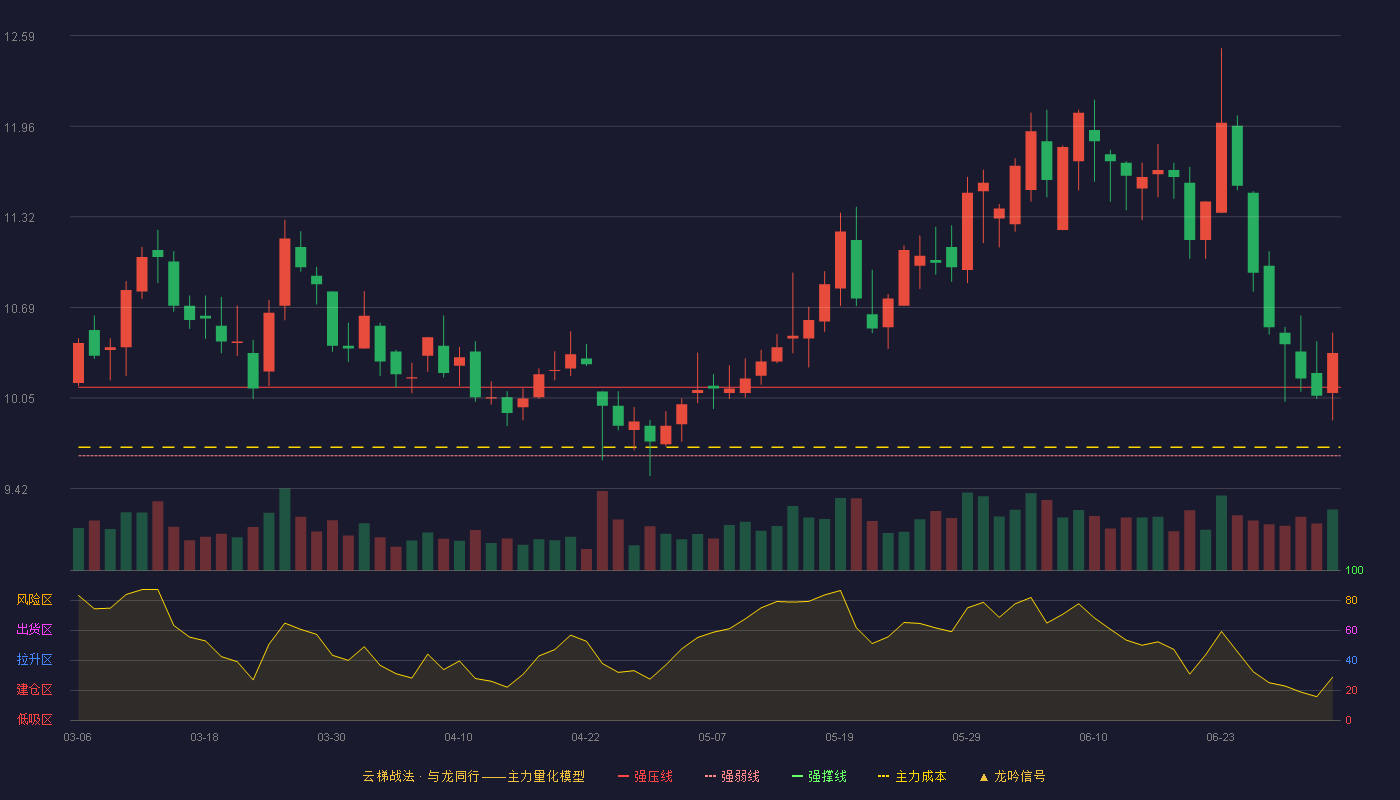Image resolution: width=1400 pixels, height=800 pixels.
Task: Toggle the 强压线 legend entry
Action: click(x=646, y=776)
